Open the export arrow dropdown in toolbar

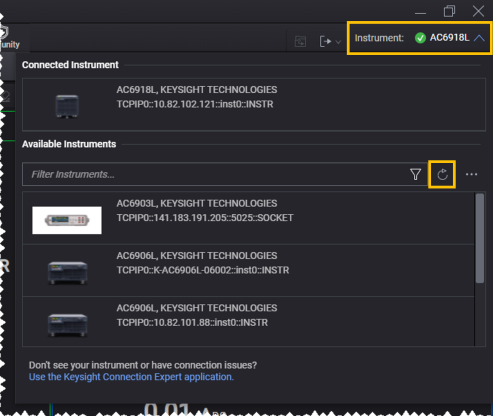(x=330, y=41)
